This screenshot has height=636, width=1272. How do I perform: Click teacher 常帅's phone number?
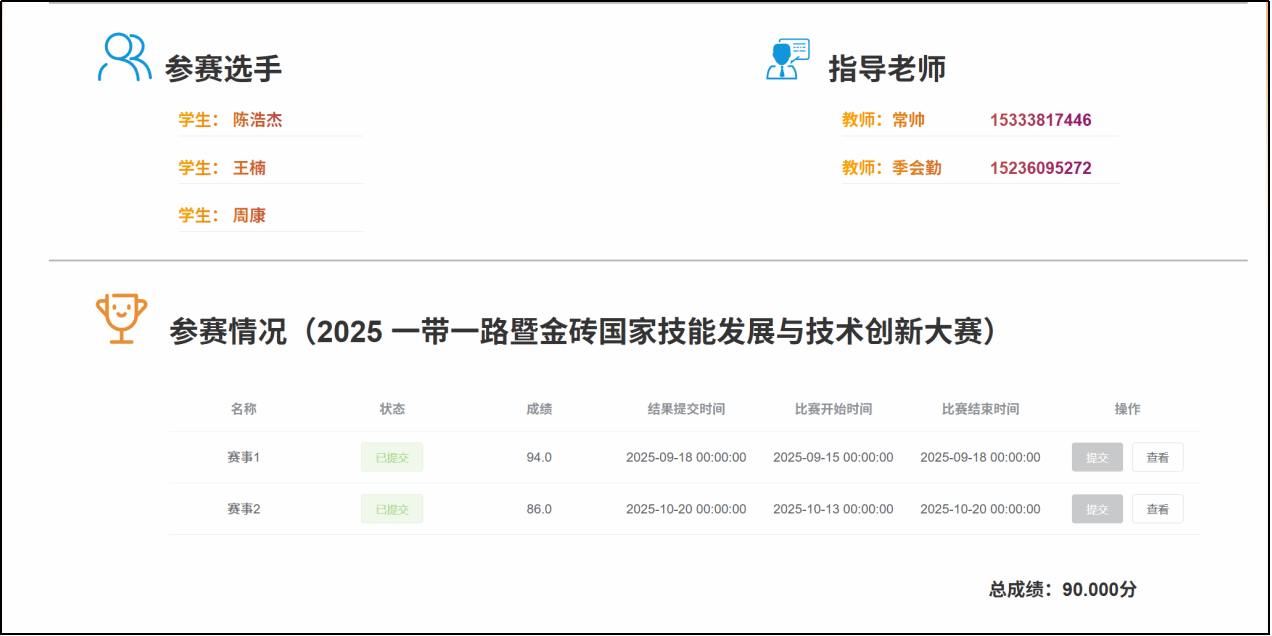tap(1040, 120)
